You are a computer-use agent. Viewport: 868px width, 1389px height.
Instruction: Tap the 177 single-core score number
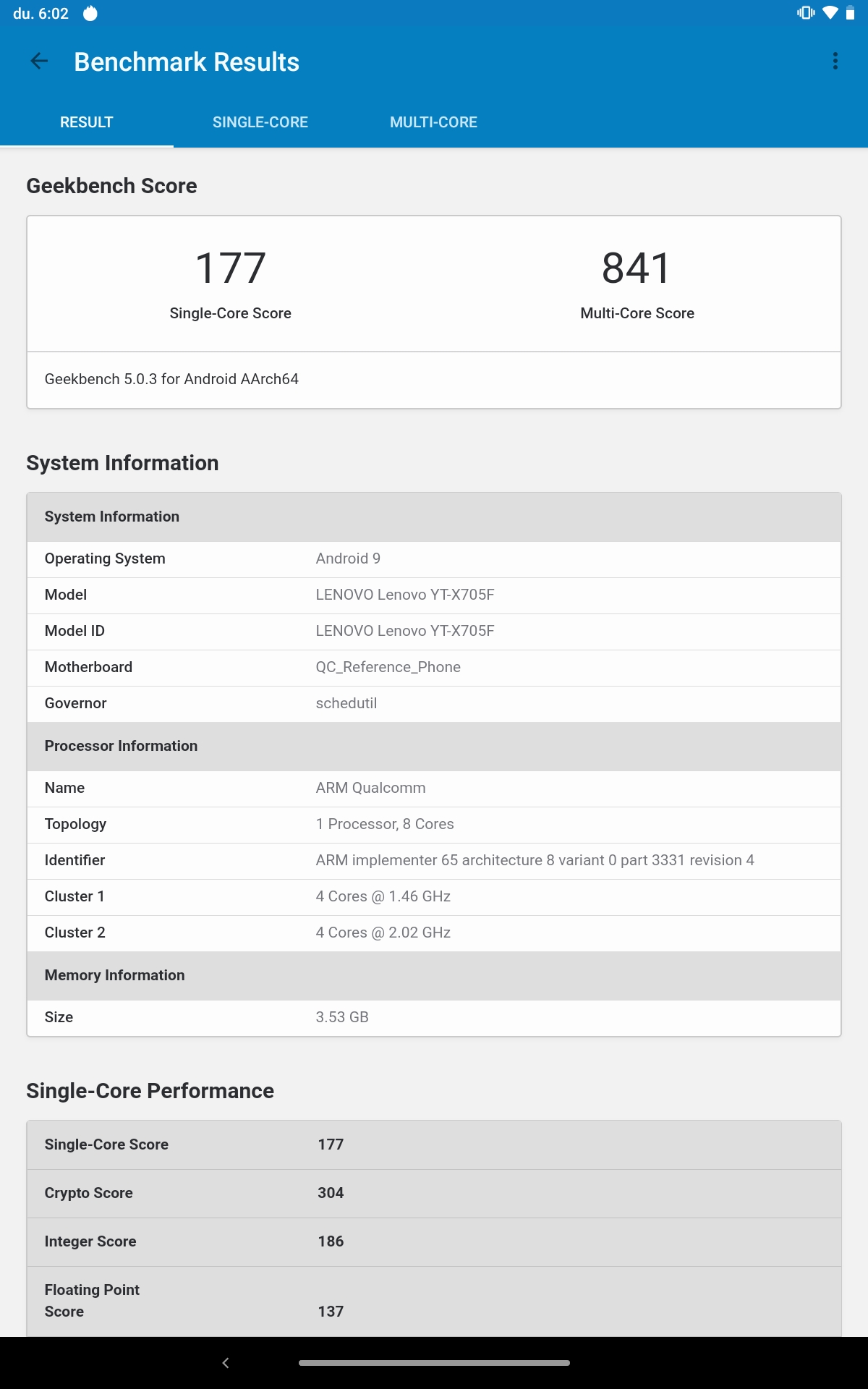[x=231, y=268]
